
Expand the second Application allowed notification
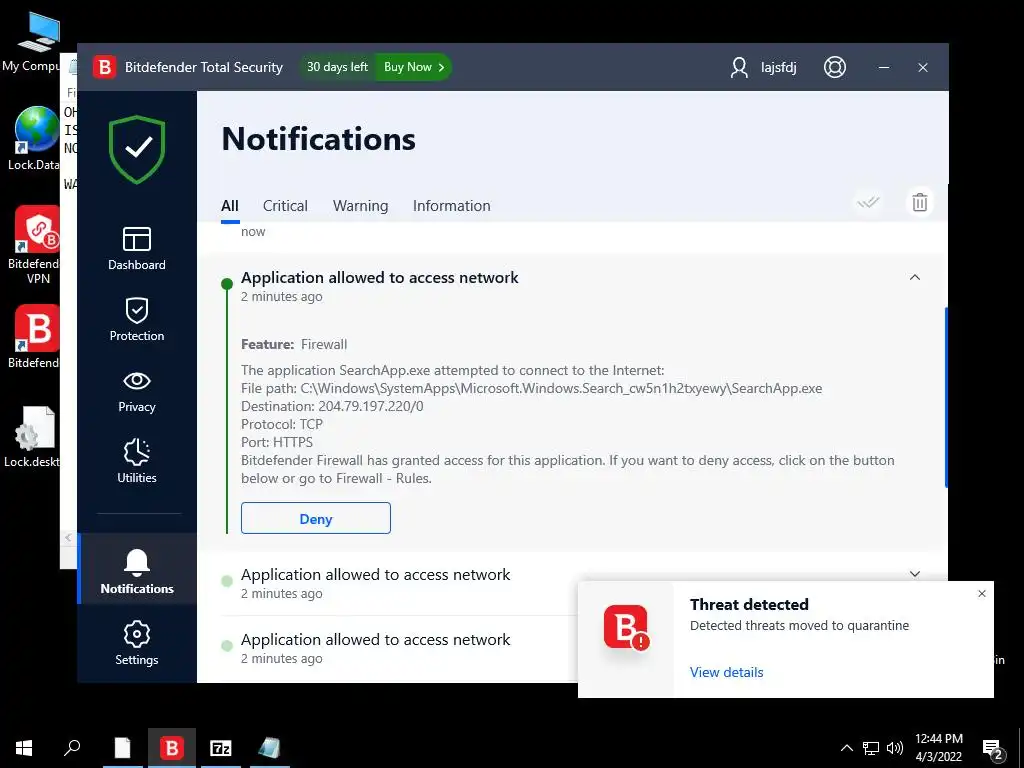pyautogui.click(x=915, y=574)
